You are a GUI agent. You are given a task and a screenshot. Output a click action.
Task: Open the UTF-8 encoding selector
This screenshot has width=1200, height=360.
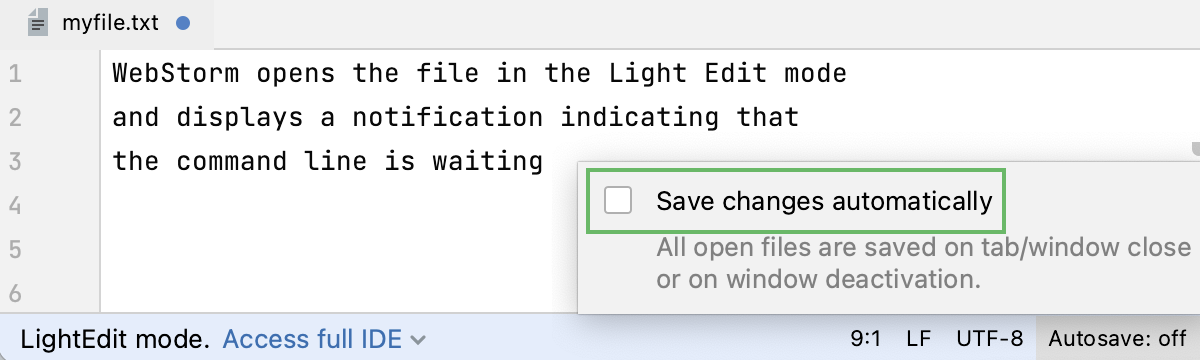[x=989, y=340]
